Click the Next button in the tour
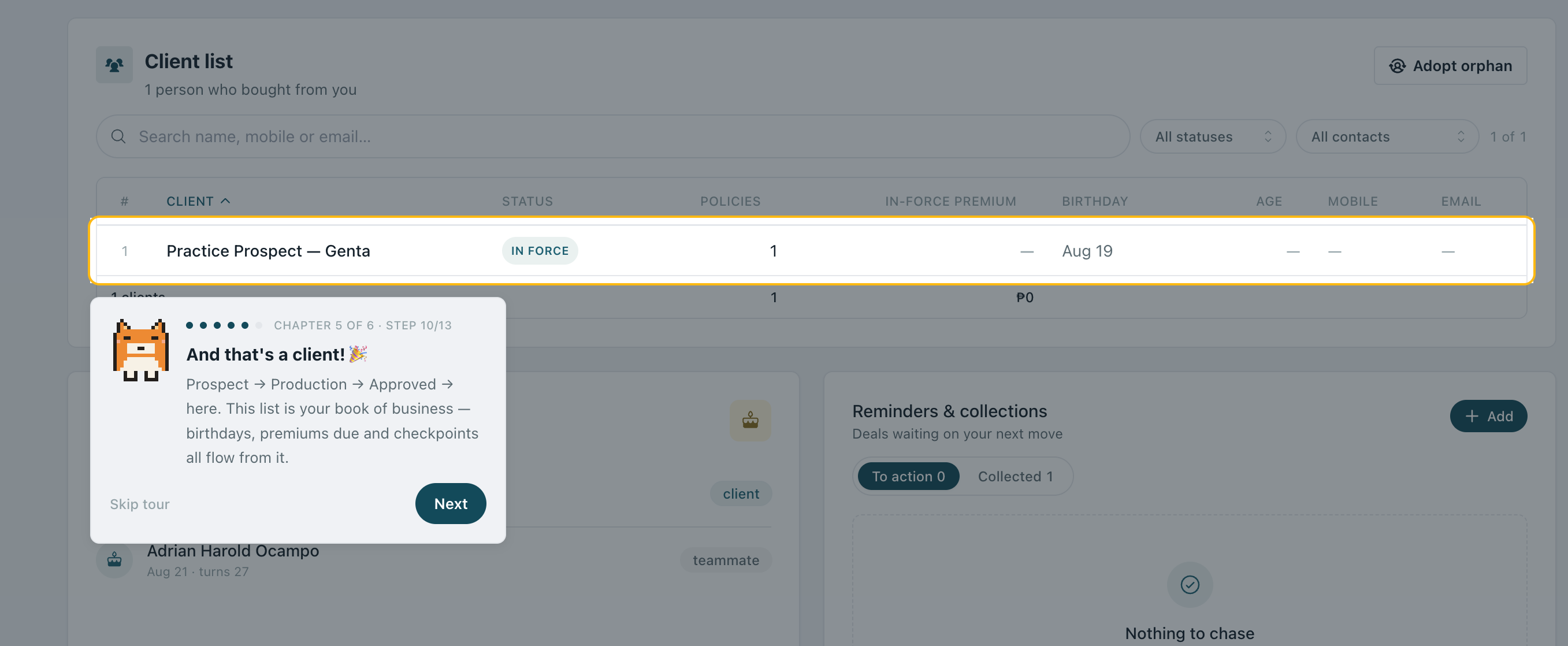 coord(451,503)
